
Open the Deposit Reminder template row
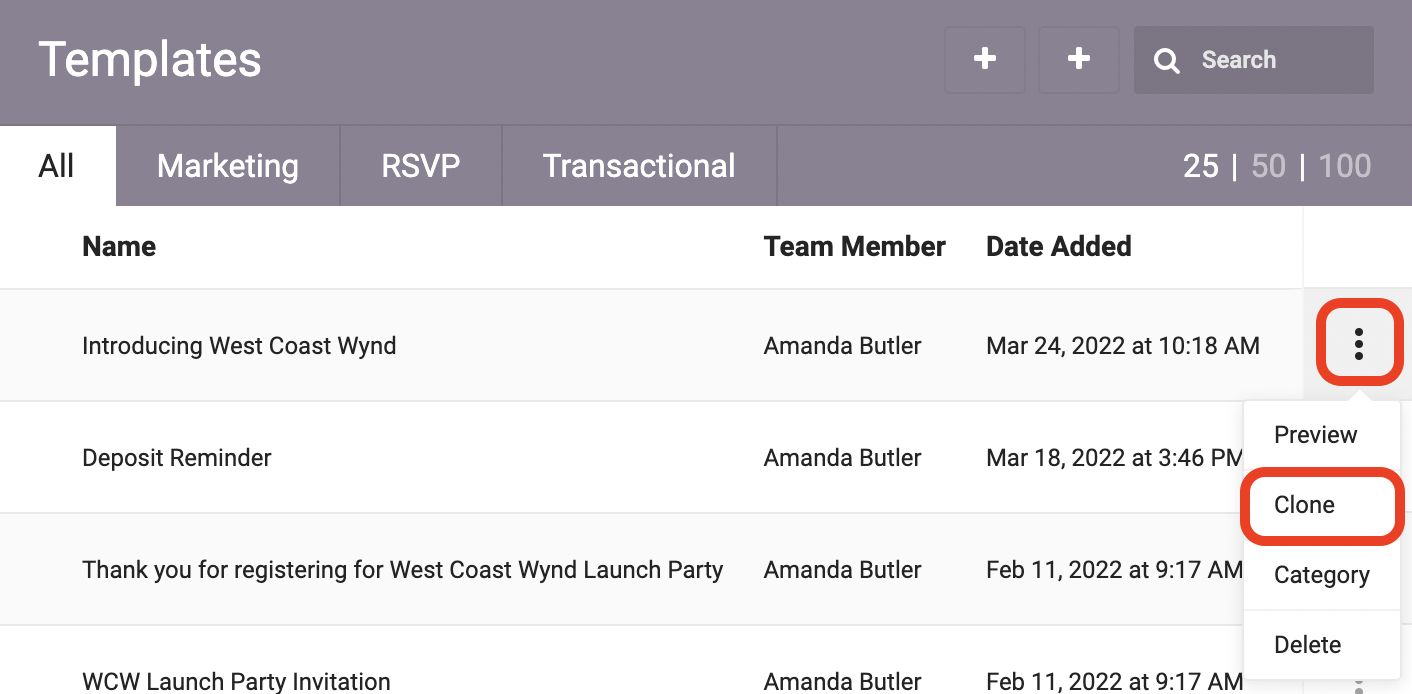[x=176, y=457]
